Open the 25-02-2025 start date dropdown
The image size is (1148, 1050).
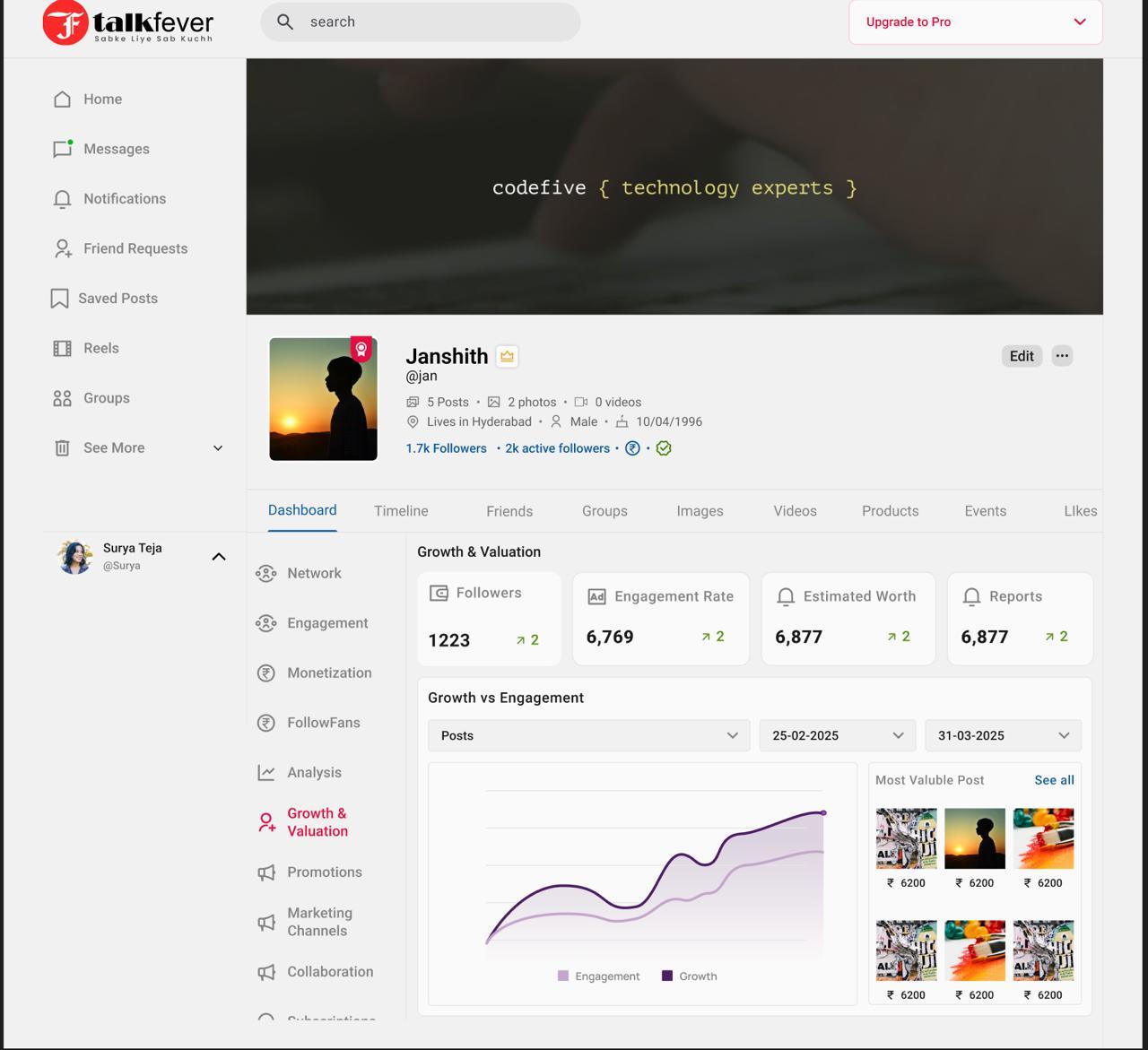pyautogui.click(x=837, y=735)
